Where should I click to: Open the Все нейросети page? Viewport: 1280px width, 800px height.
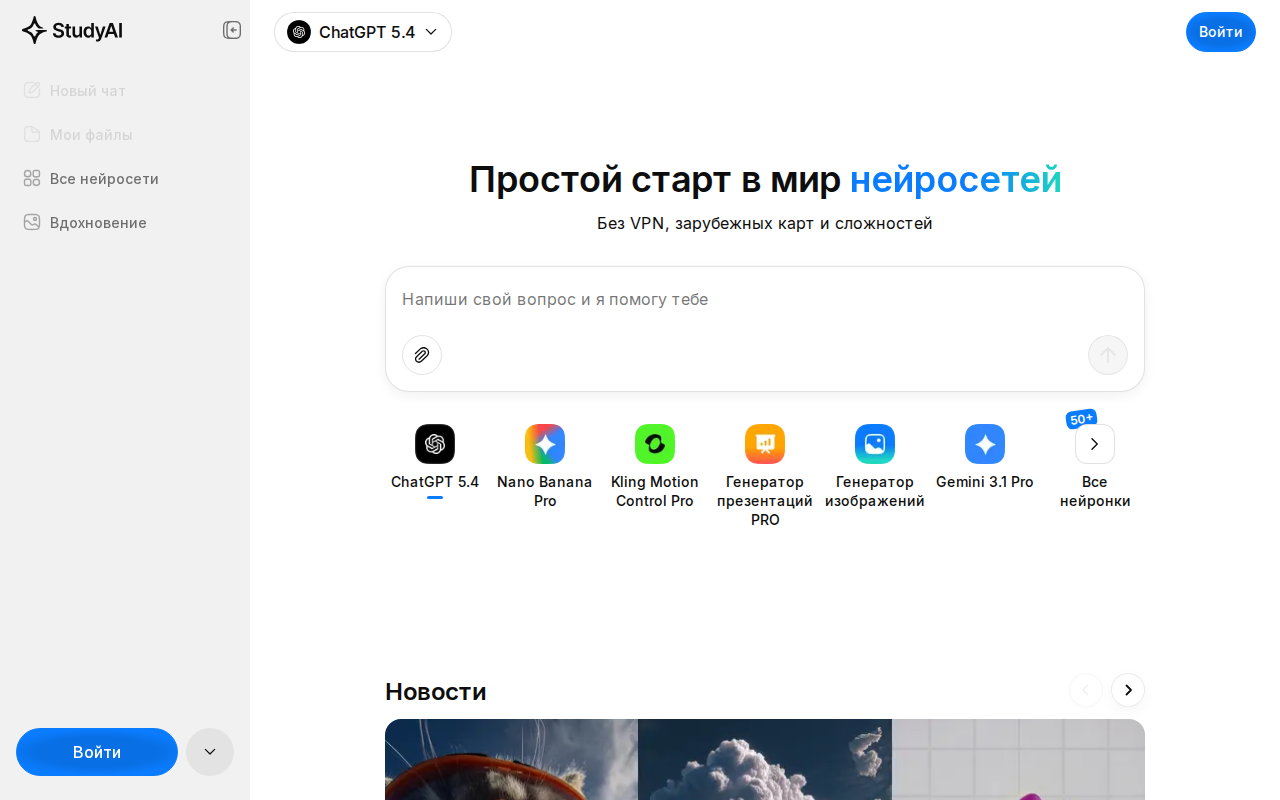tap(104, 178)
